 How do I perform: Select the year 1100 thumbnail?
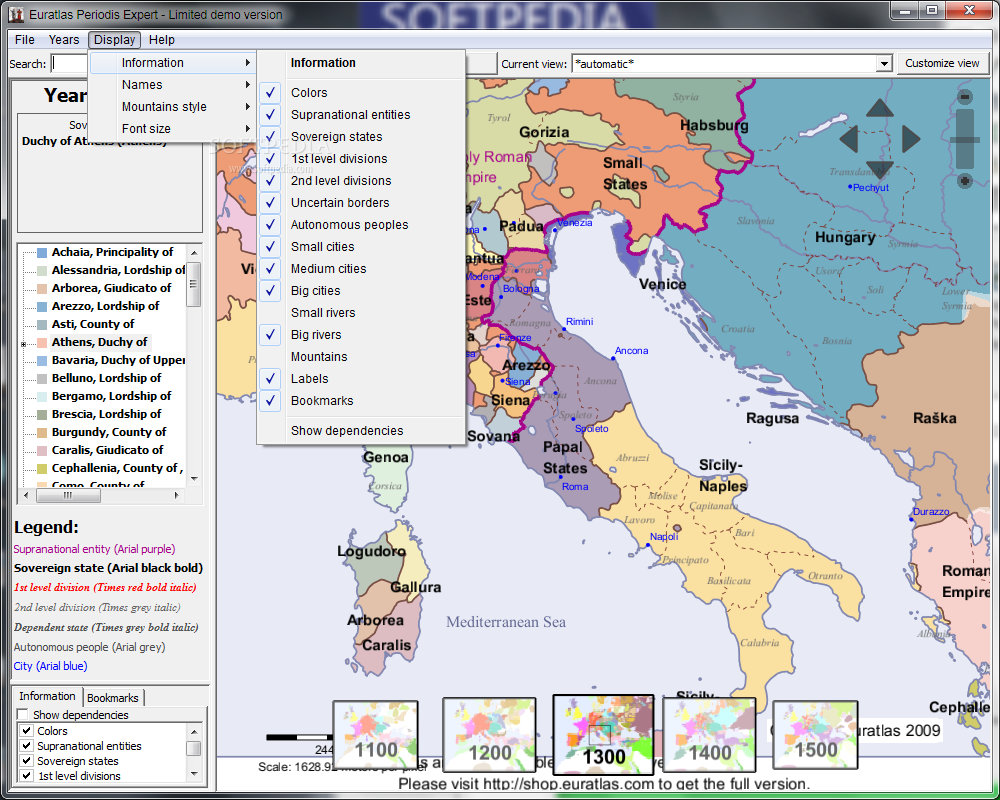376,735
